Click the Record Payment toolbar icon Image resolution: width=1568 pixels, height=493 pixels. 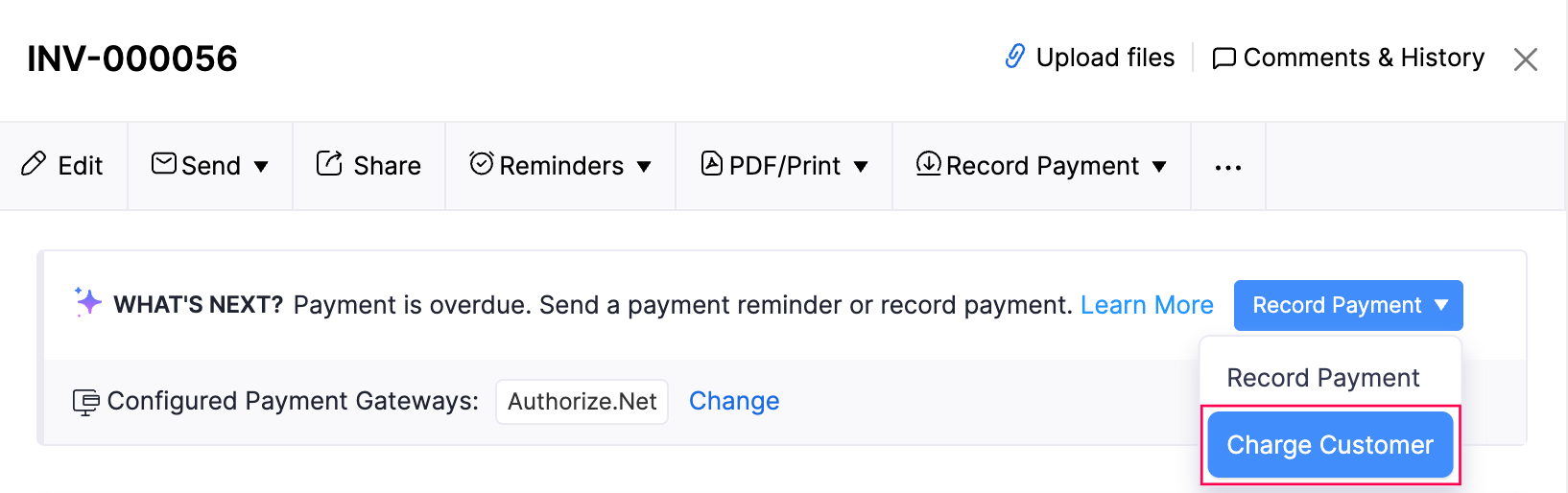pos(928,164)
